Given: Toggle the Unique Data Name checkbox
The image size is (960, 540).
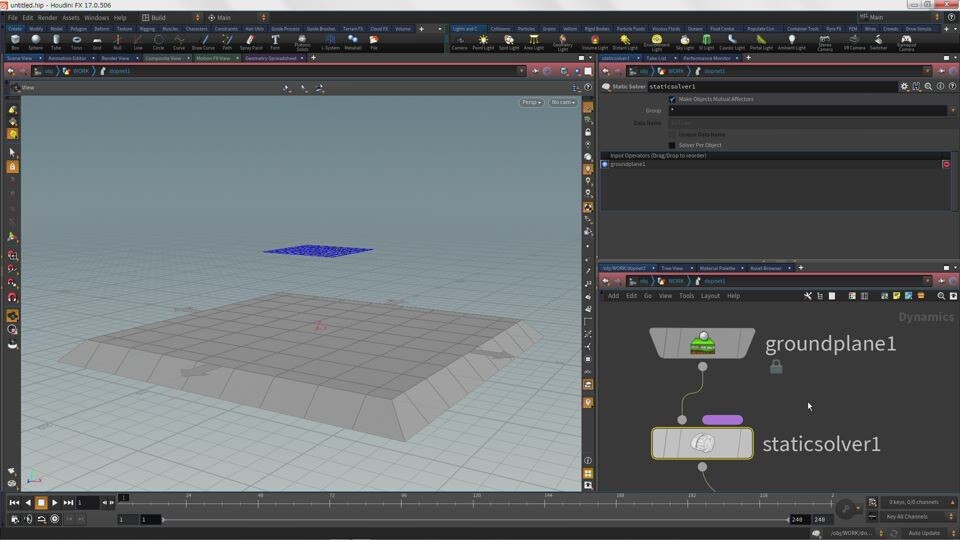Looking at the screenshot, I should [x=672, y=134].
